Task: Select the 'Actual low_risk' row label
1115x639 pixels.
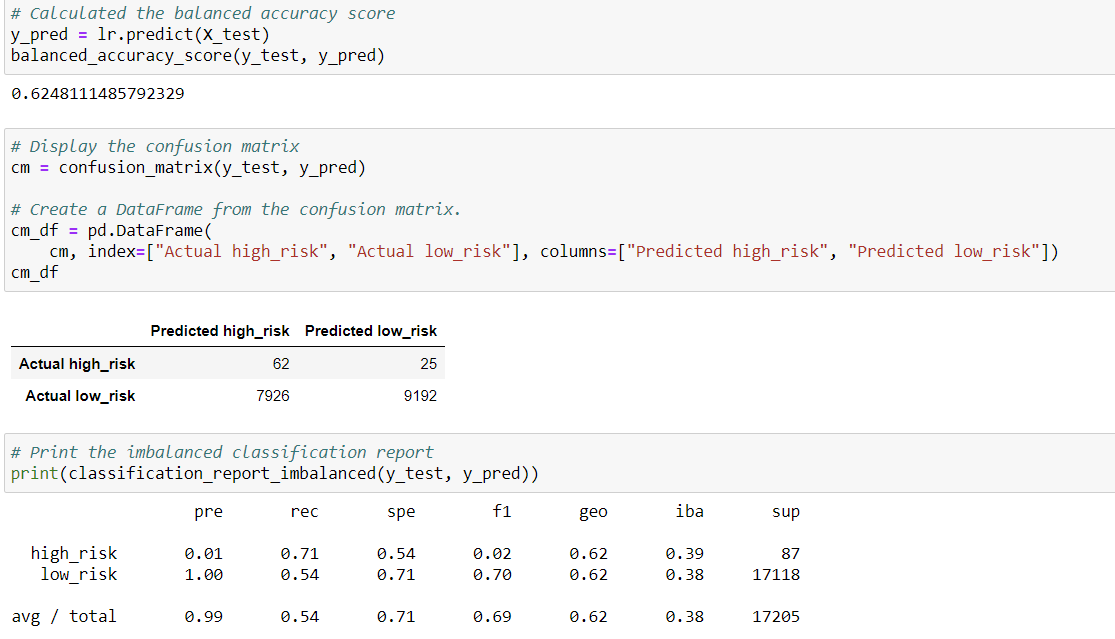Action: point(80,396)
